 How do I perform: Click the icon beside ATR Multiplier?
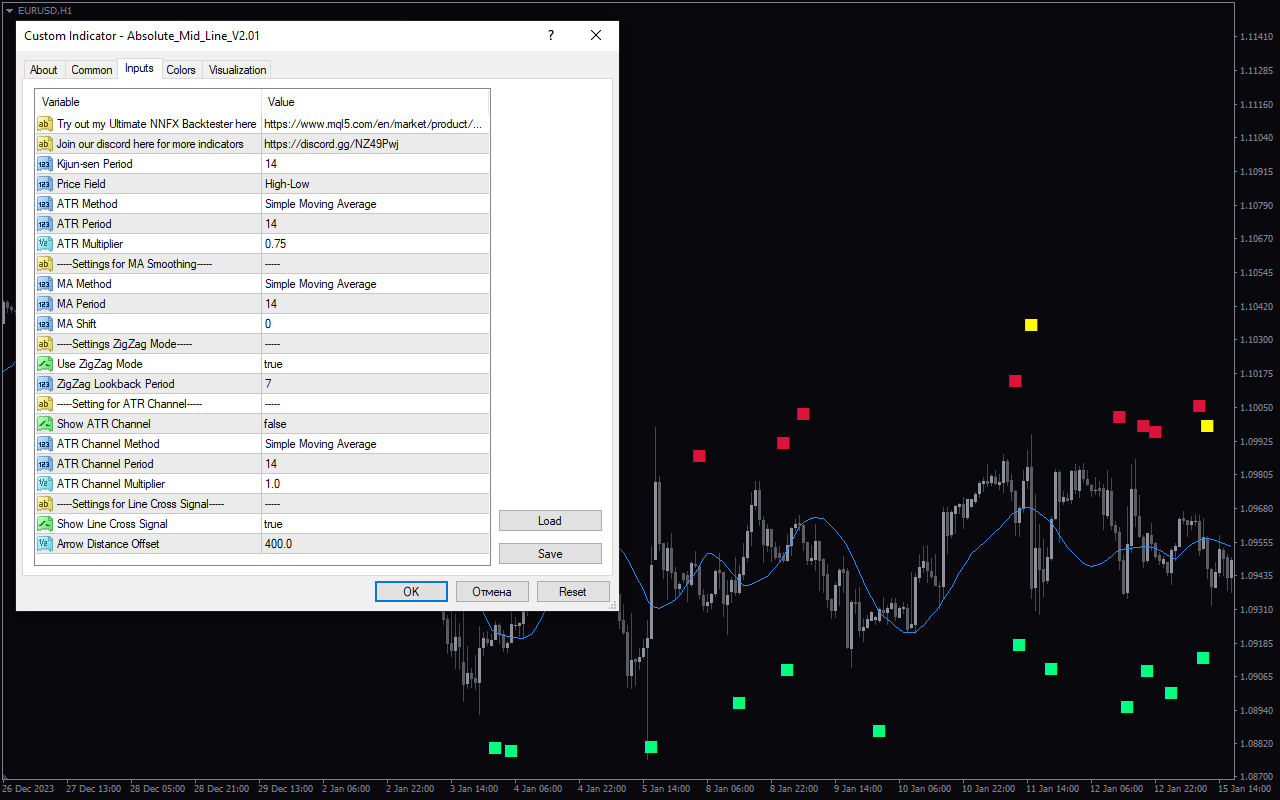pyautogui.click(x=45, y=244)
